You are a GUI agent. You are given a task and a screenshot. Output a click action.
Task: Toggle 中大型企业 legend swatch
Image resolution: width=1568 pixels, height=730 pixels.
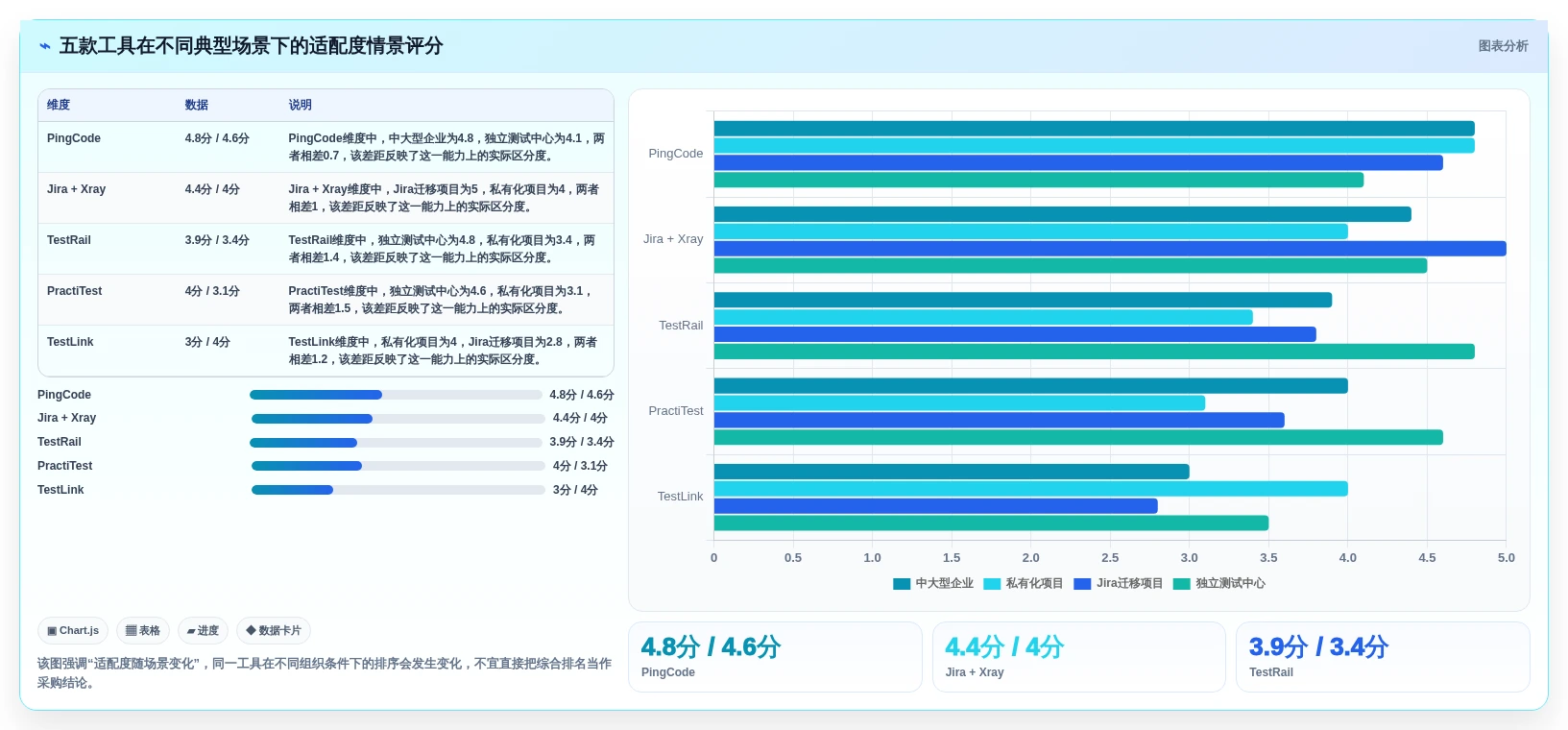coord(902,584)
